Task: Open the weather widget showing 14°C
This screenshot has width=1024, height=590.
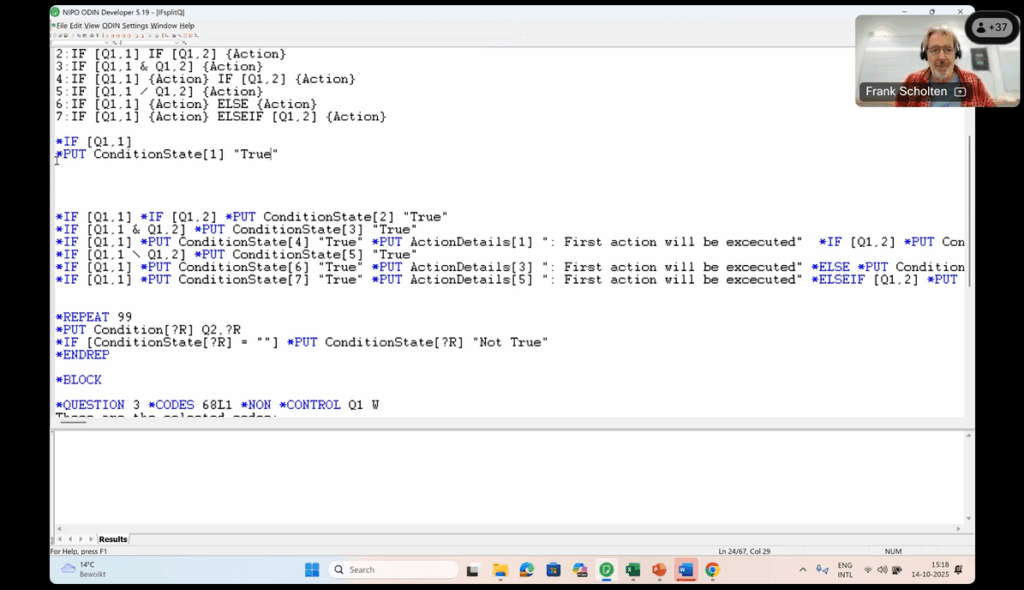Action: (x=84, y=570)
